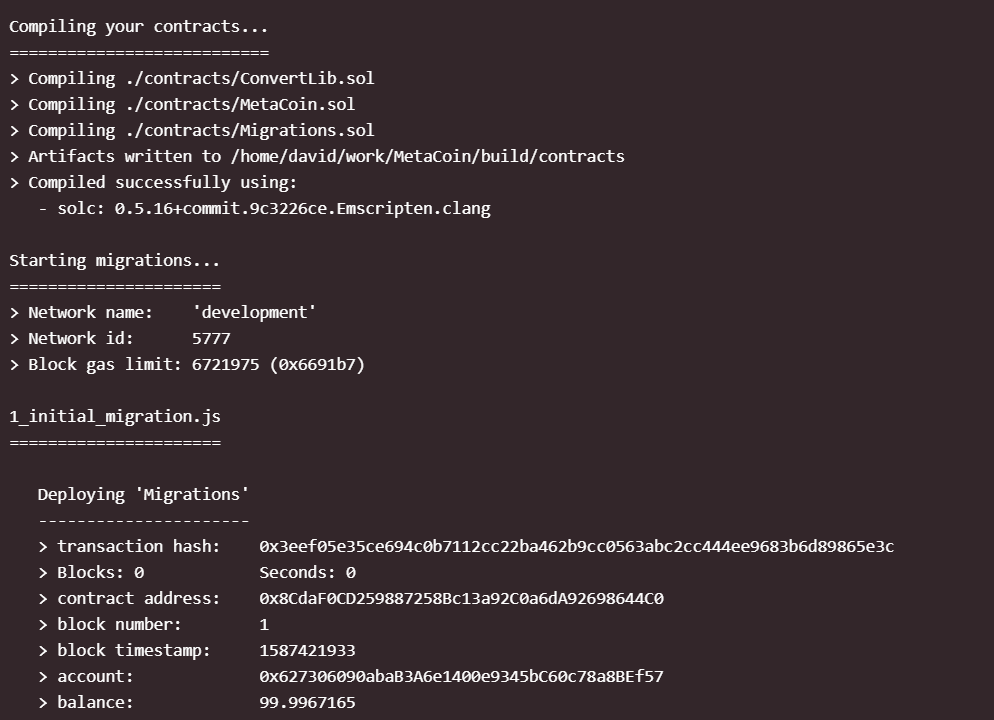Click the 'block number:' label
994x720 pixels.
click(119, 624)
